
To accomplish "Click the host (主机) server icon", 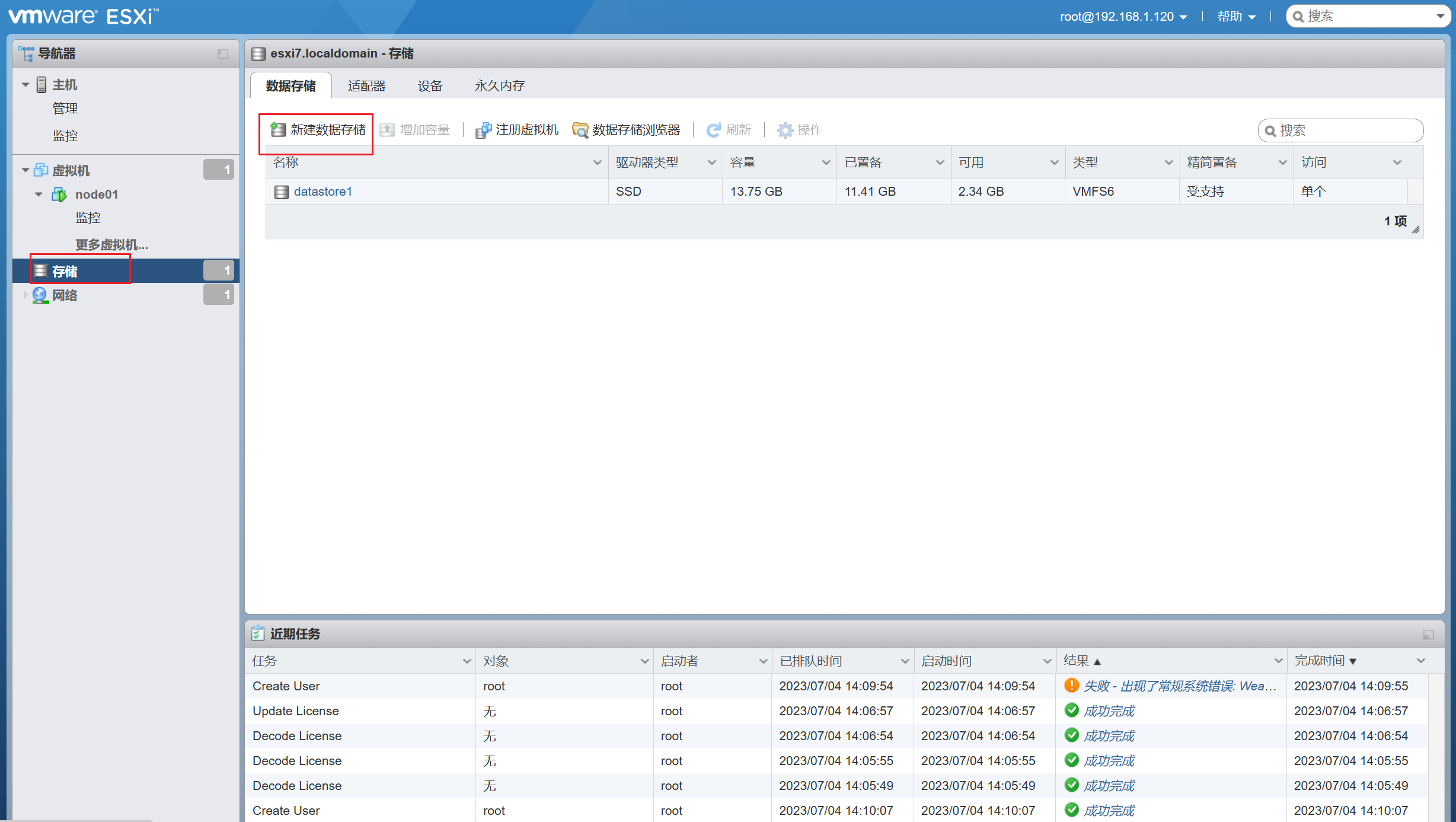I will [x=41, y=85].
